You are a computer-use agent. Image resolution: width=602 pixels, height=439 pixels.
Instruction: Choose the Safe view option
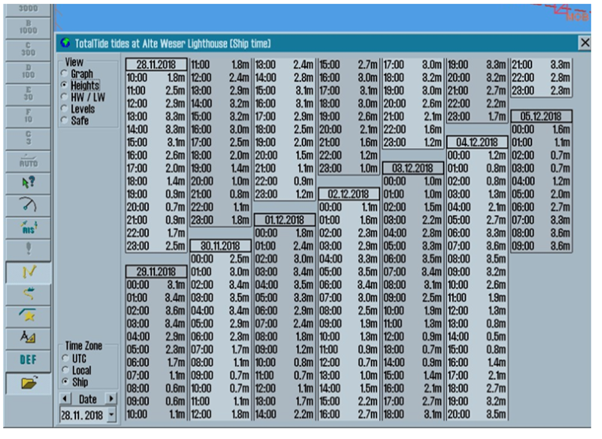pyautogui.click(x=65, y=121)
